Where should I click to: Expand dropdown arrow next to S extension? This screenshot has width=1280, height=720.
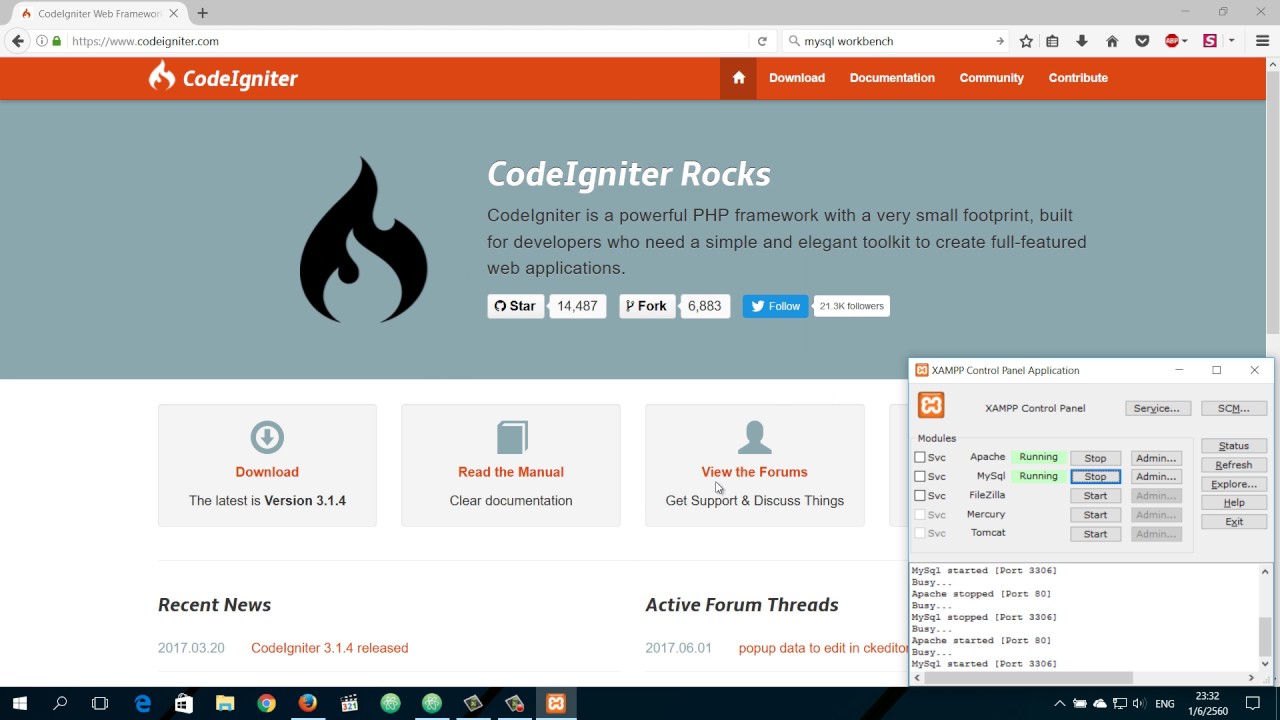(1231, 41)
